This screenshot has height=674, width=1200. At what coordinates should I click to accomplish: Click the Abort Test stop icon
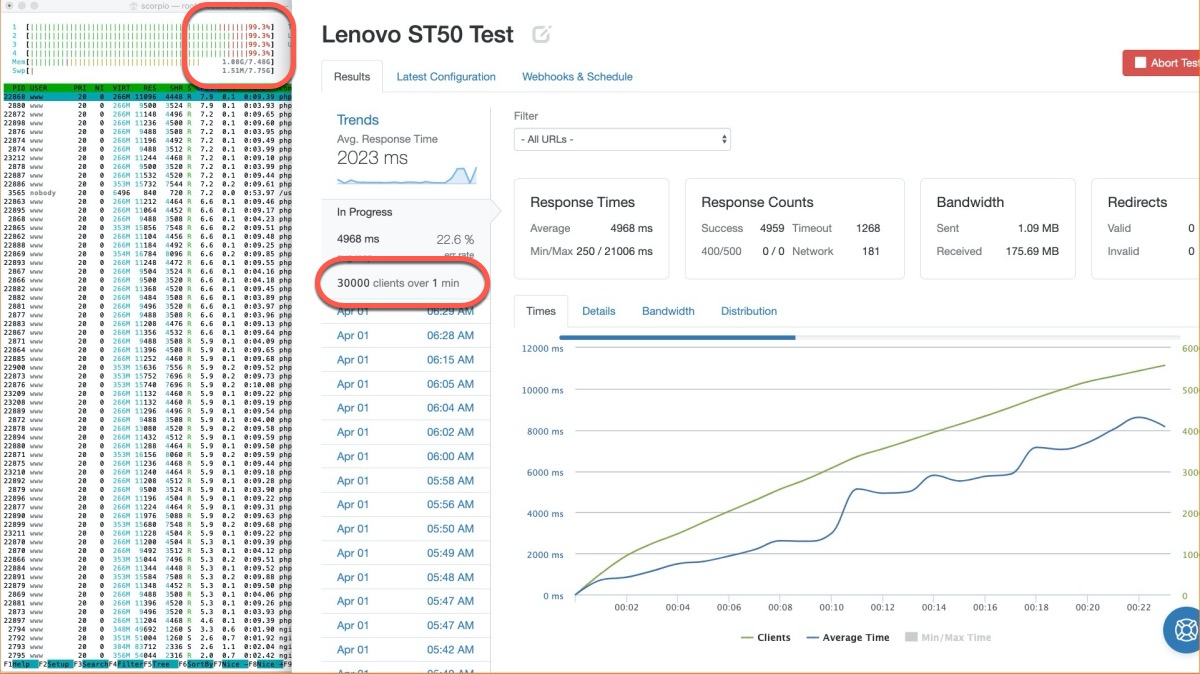[1139, 63]
